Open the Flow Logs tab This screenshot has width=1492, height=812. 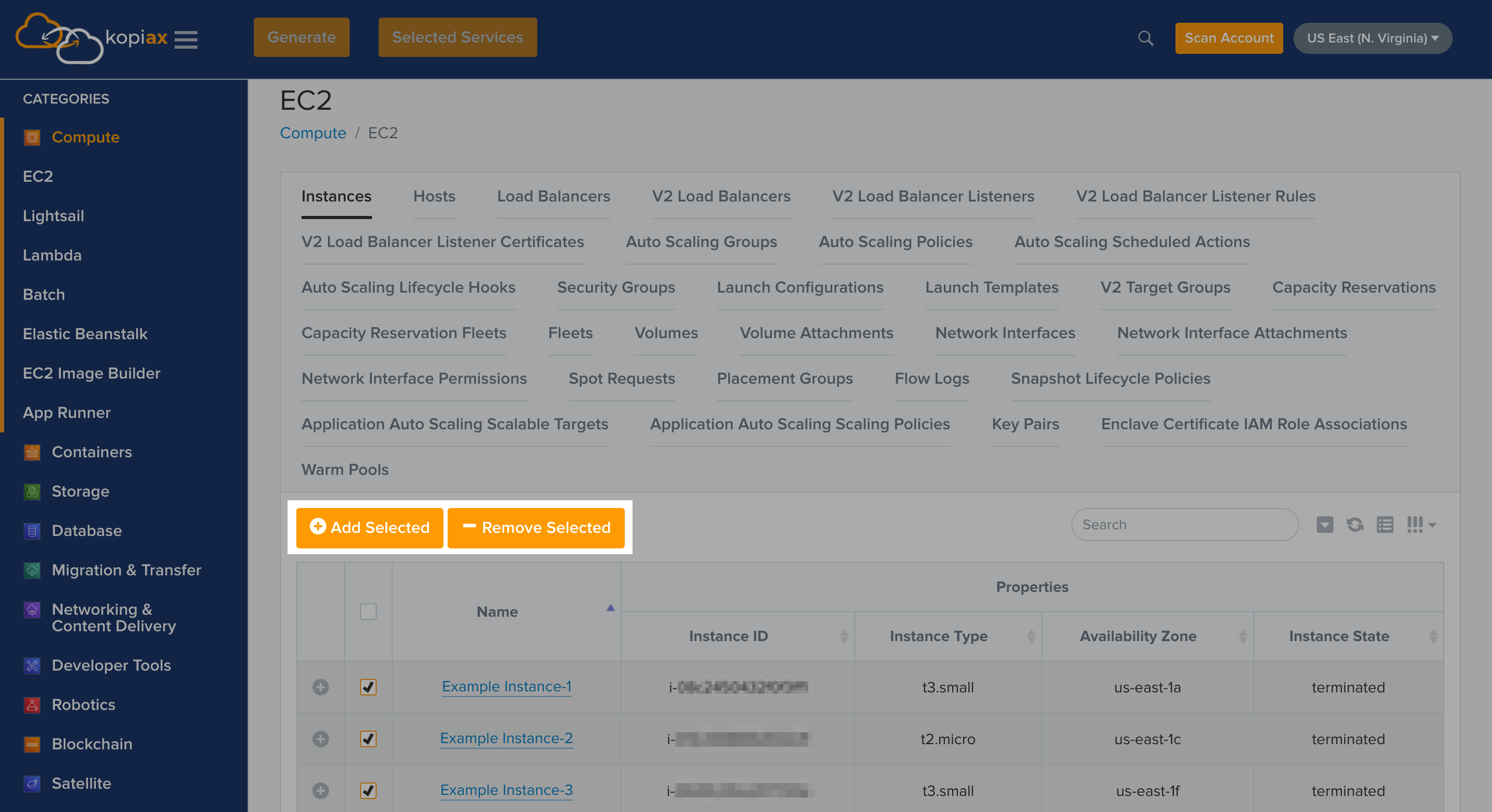click(931, 379)
